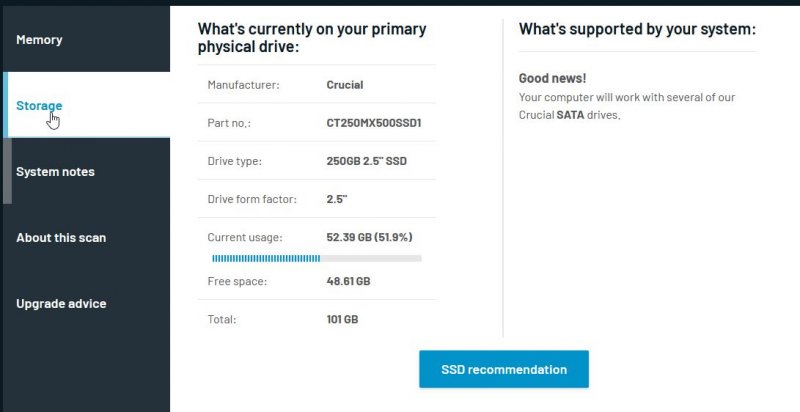Click the SSD recommendation button
The width and height of the screenshot is (800, 412).
point(504,369)
